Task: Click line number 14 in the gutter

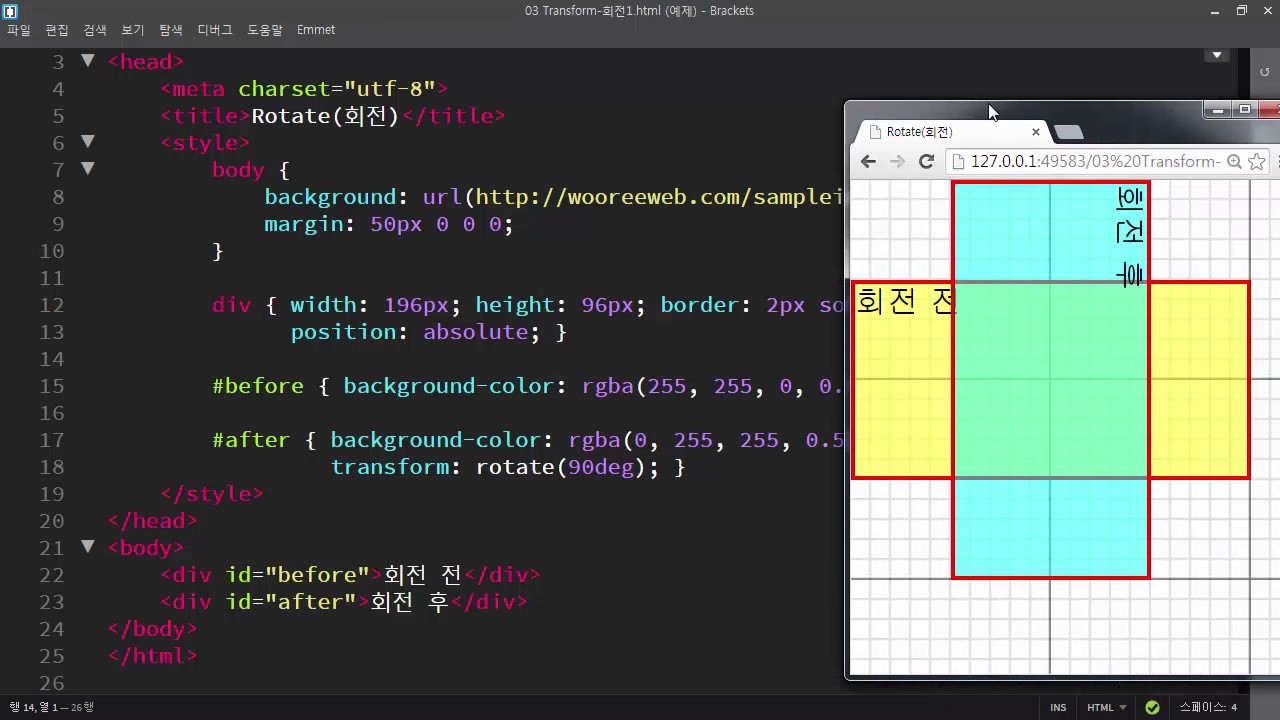Action: (x=52, y=359)
